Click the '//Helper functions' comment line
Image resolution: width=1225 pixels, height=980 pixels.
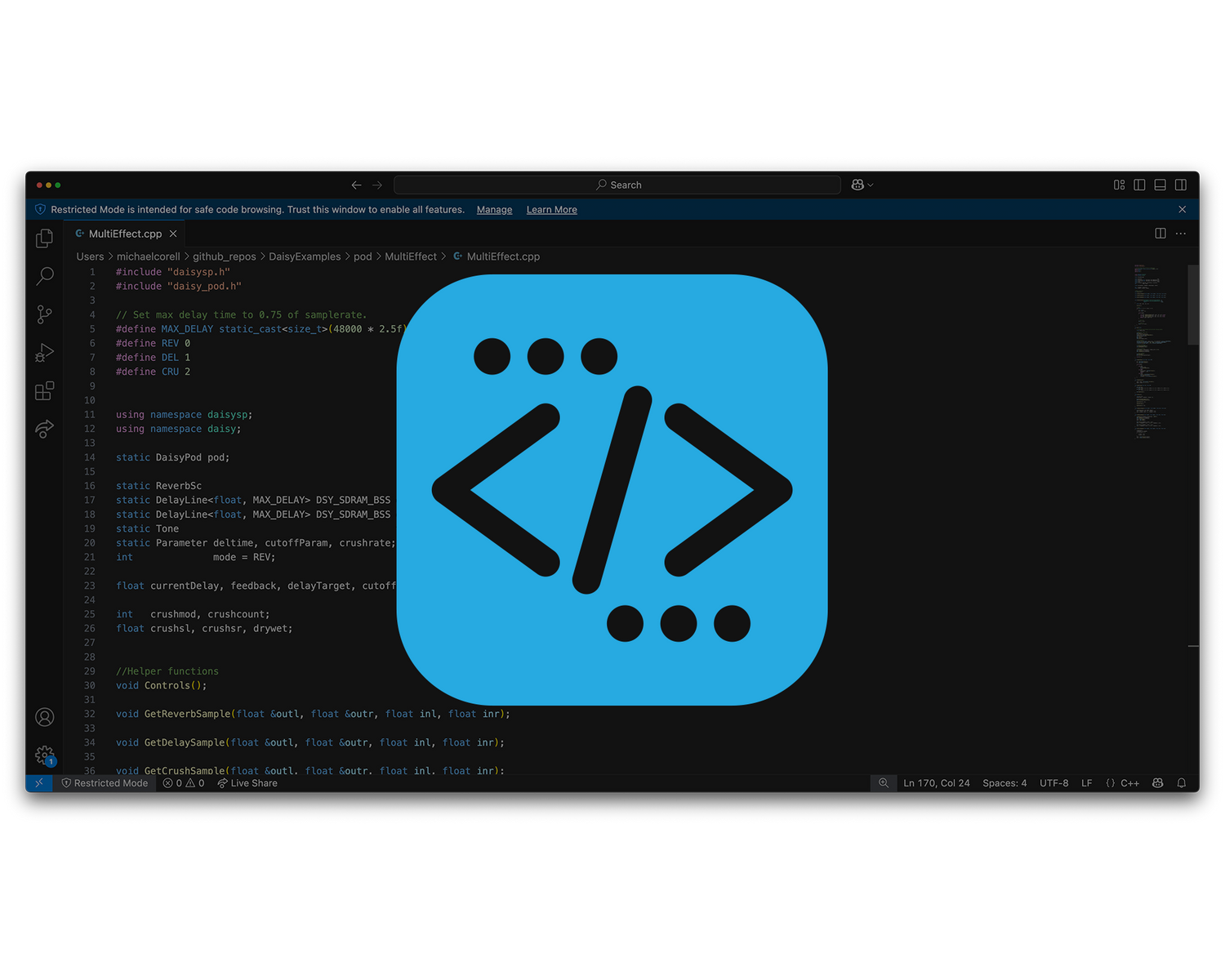click(167, 672)
